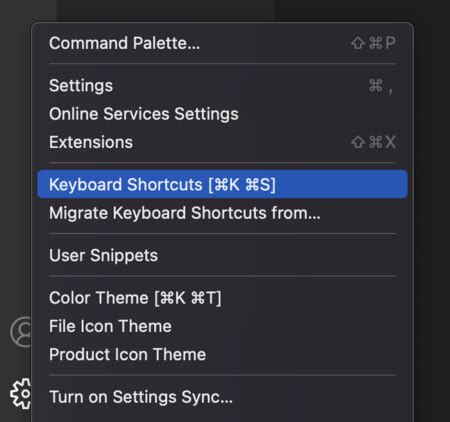Select the Settings menu entry
The width and height of the screenshot is (450, 422).
tap(222, 86)
